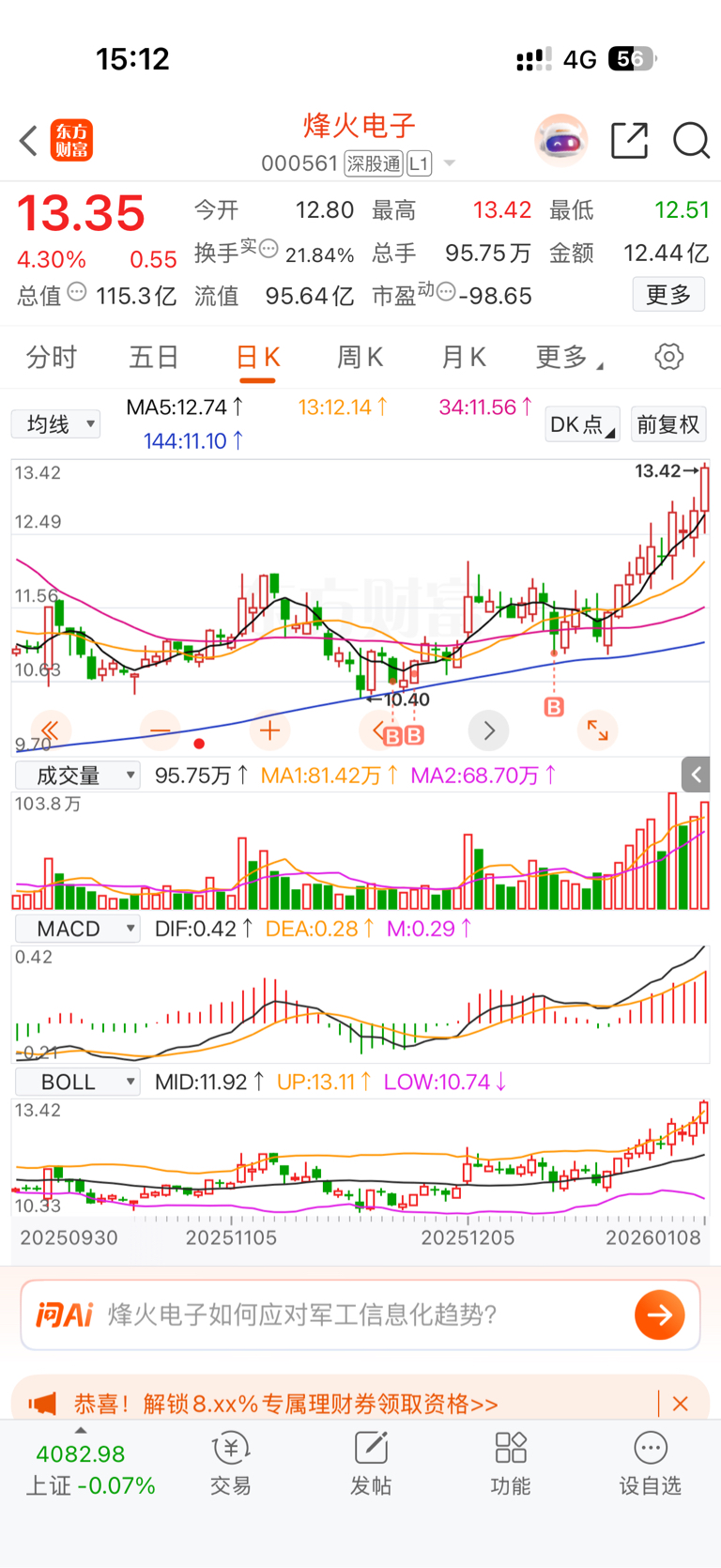Tap the signal strength bars in status bar
The height and width of the screenshot is (1568, 721).
tap(534, 60)
